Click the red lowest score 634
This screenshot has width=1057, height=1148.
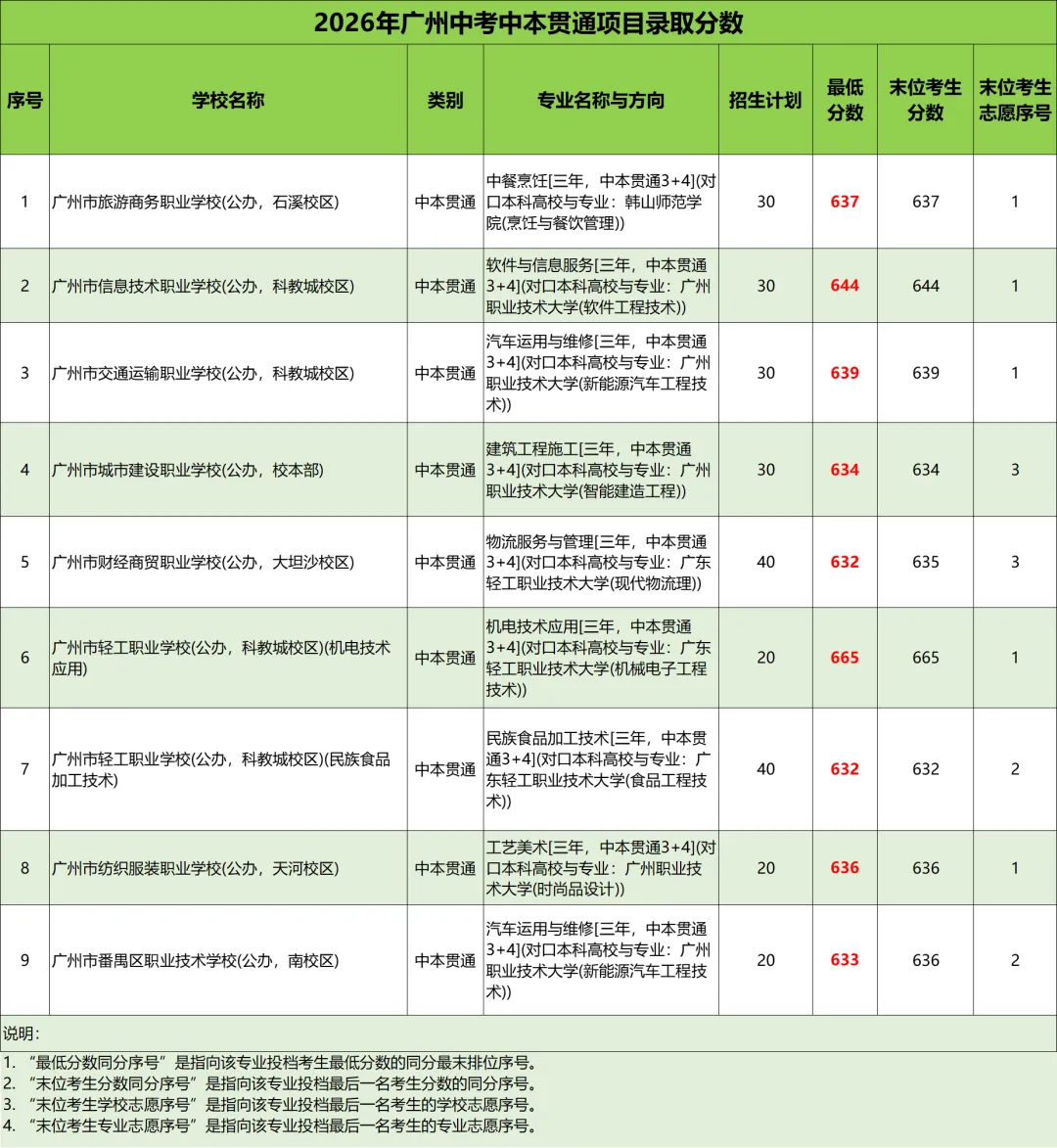[845, 470]
